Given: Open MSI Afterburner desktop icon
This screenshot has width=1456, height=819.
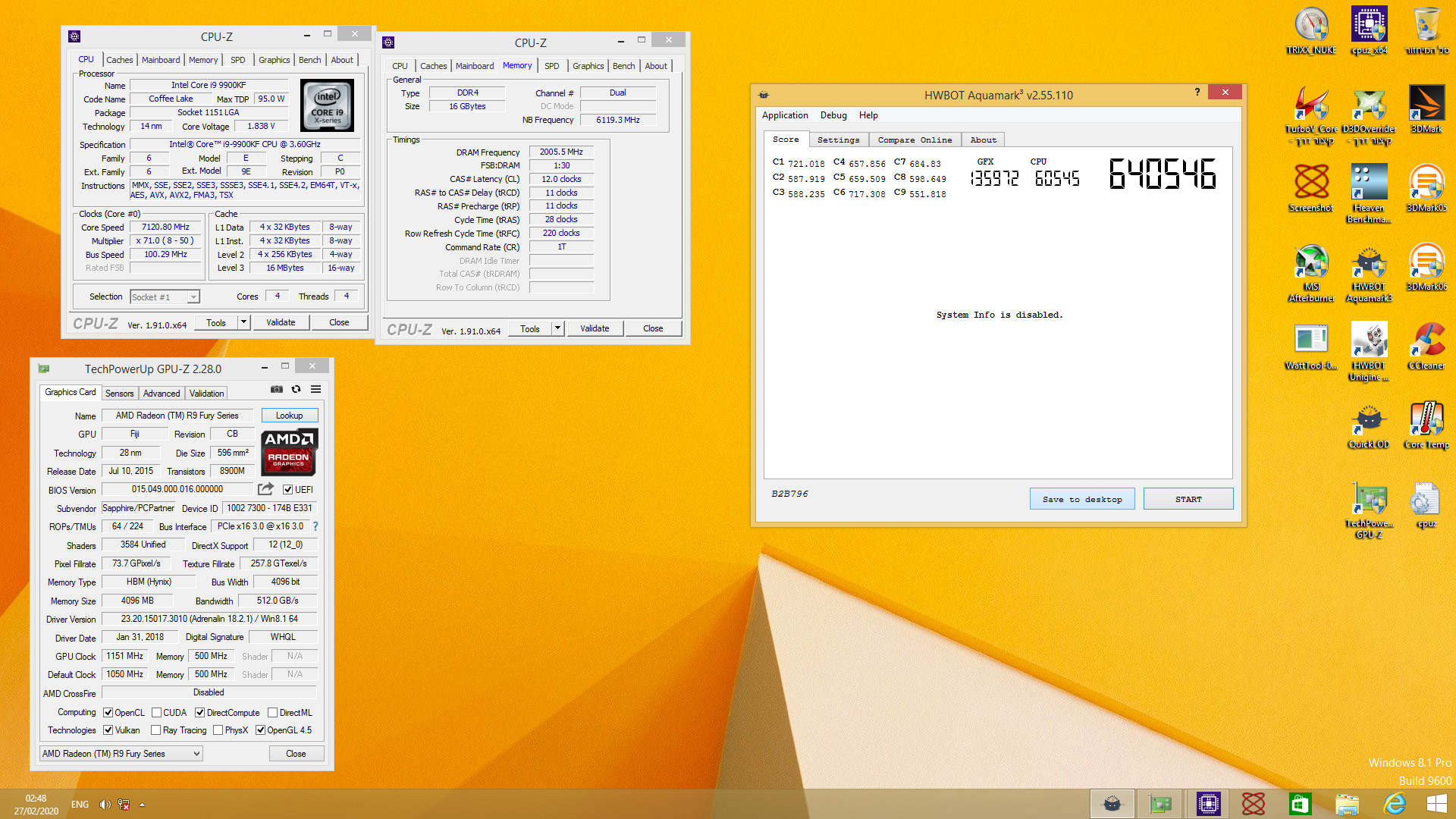Looking at the screenshot, I should tap(1311, 272).
